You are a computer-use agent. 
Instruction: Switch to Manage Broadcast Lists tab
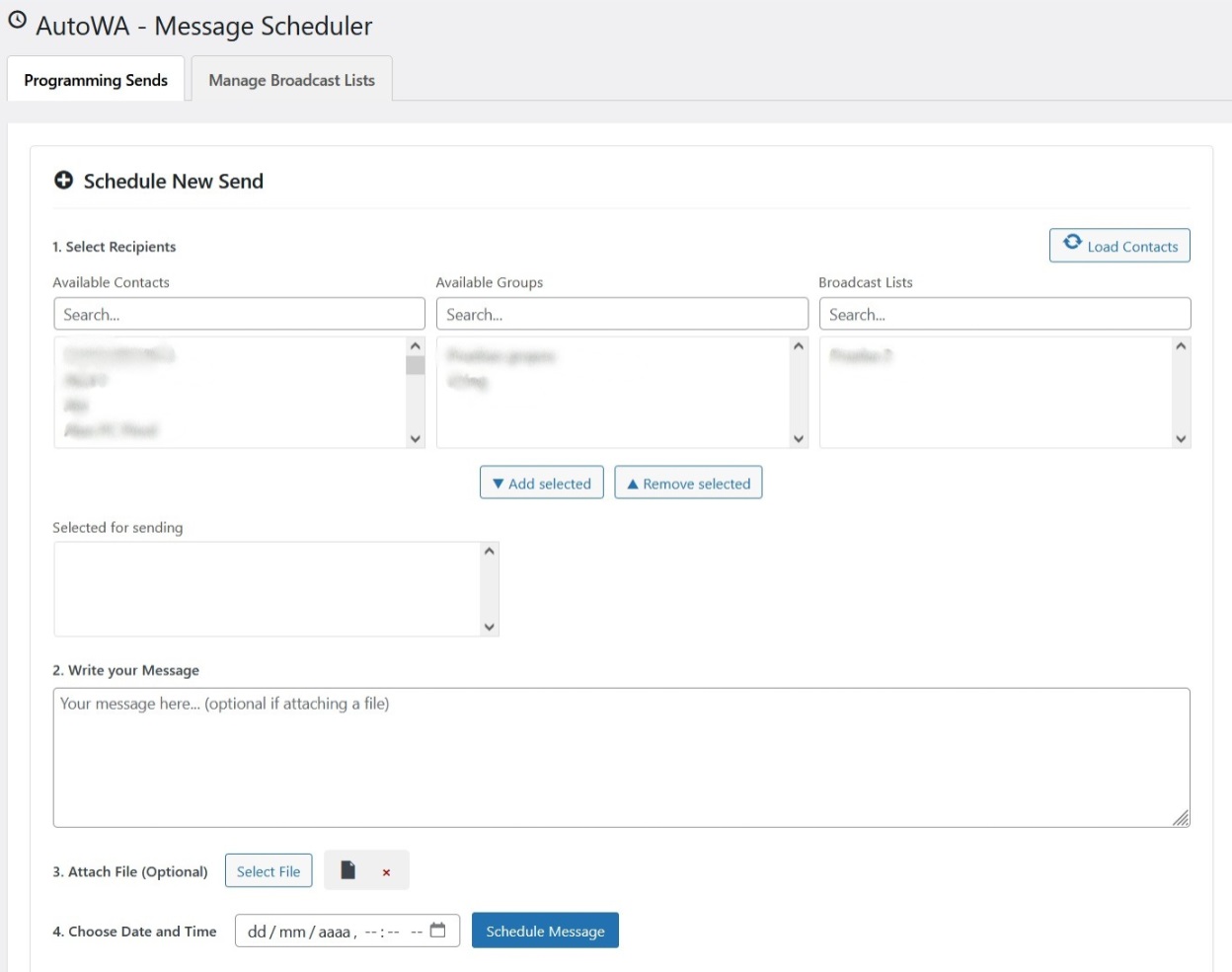click(x=291, y=80)
